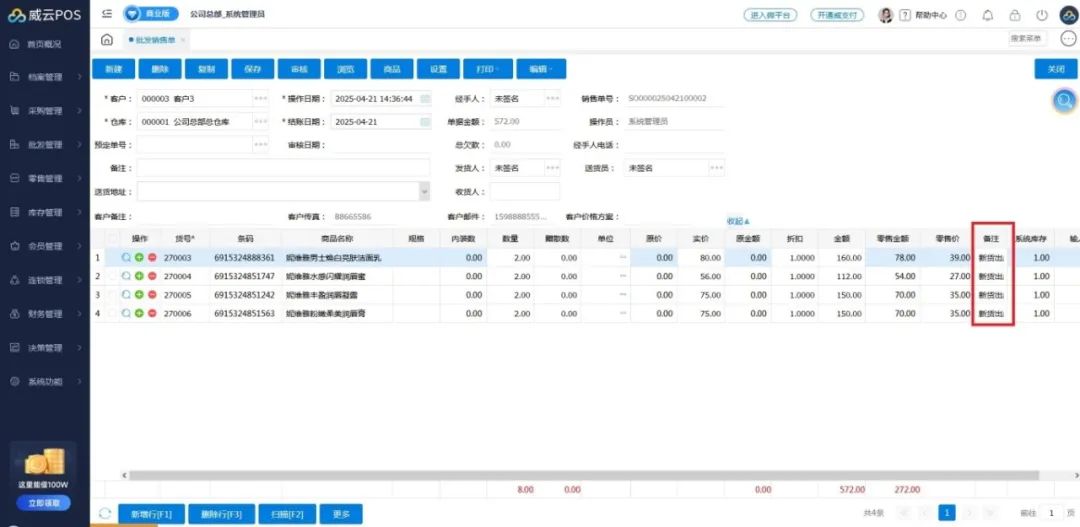Click the green add icon in row 270003
This screenshot has height=527, width=1080.
coord(138,258)
